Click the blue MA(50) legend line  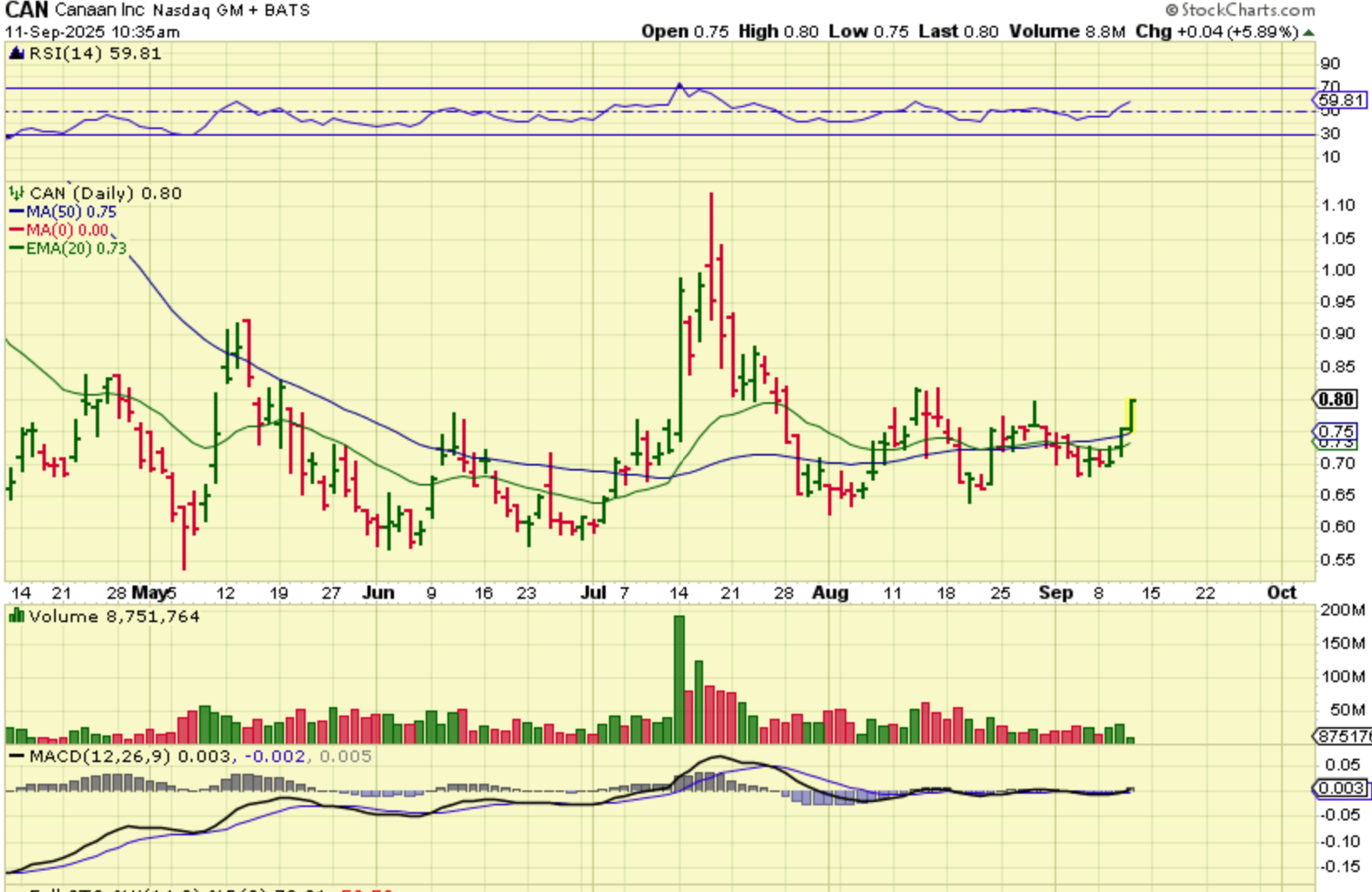click(x=17, y=212)
